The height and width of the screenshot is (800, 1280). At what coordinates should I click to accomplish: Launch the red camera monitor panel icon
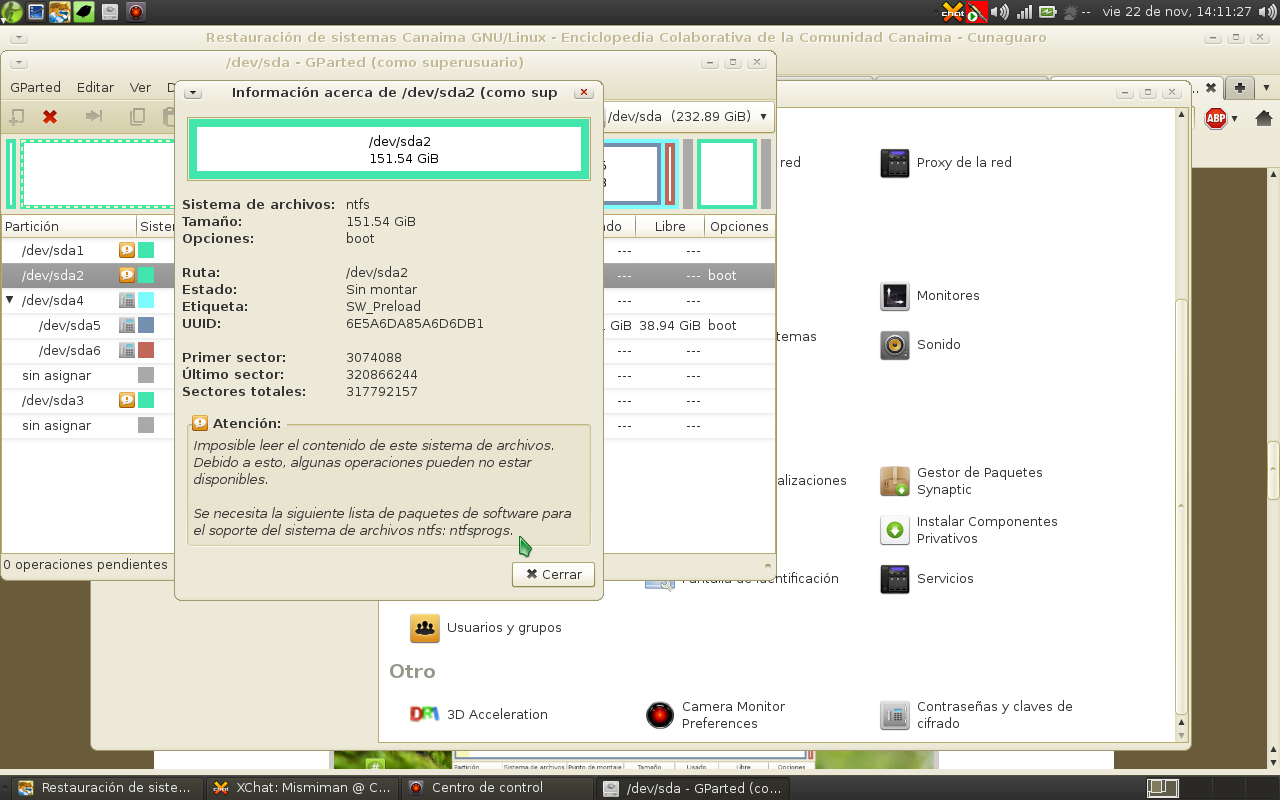pos(135,12)
